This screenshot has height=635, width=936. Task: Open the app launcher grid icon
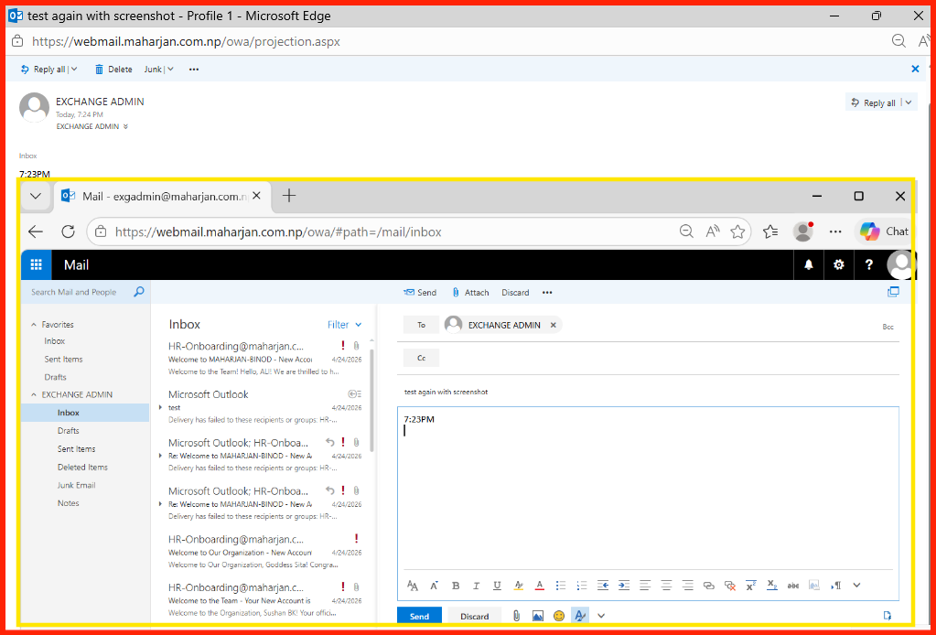36,265
